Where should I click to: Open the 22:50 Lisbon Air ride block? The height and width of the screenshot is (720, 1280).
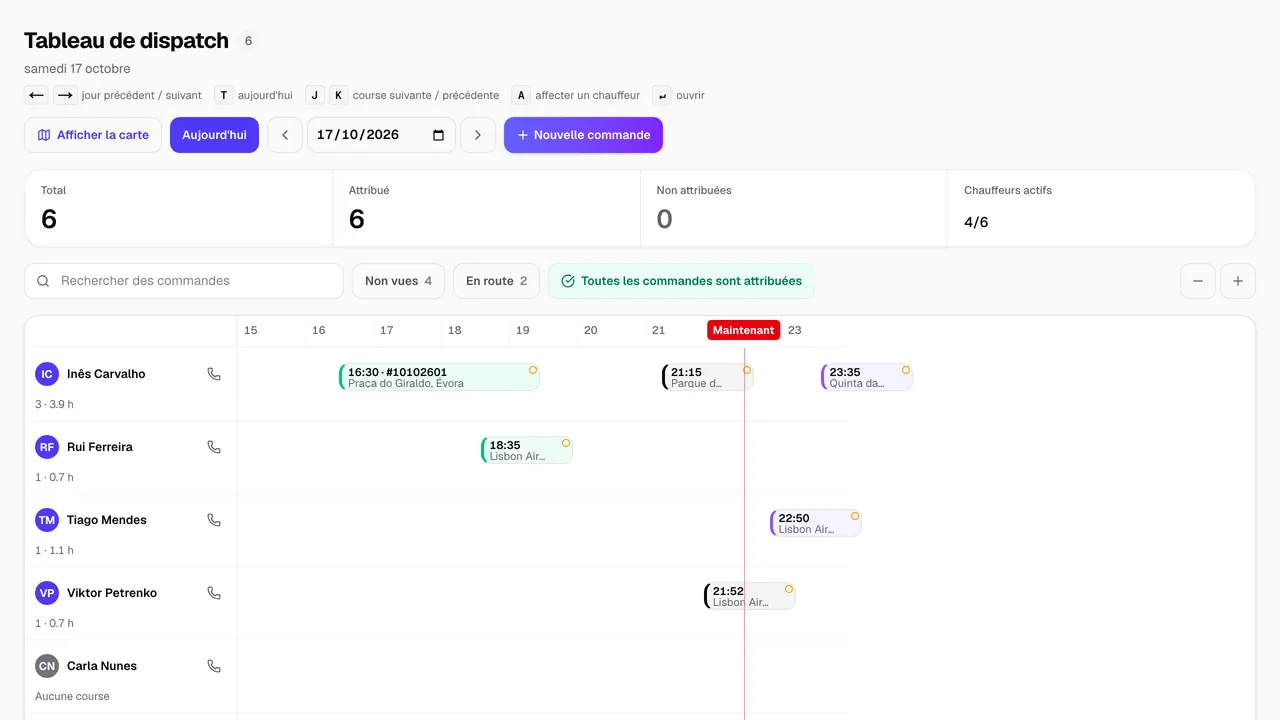[816, 523]
